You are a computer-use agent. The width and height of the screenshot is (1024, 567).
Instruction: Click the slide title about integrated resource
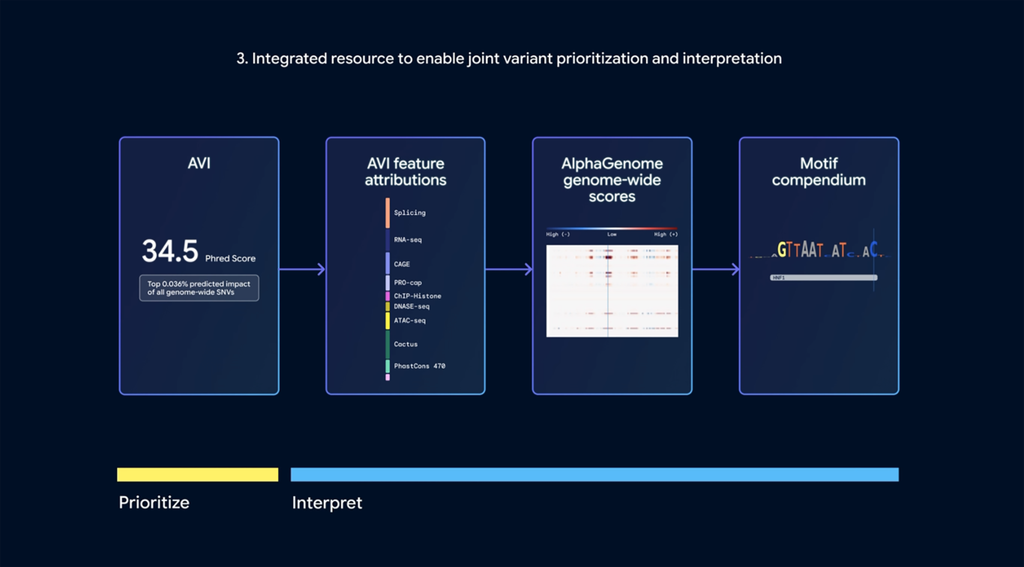509,59
